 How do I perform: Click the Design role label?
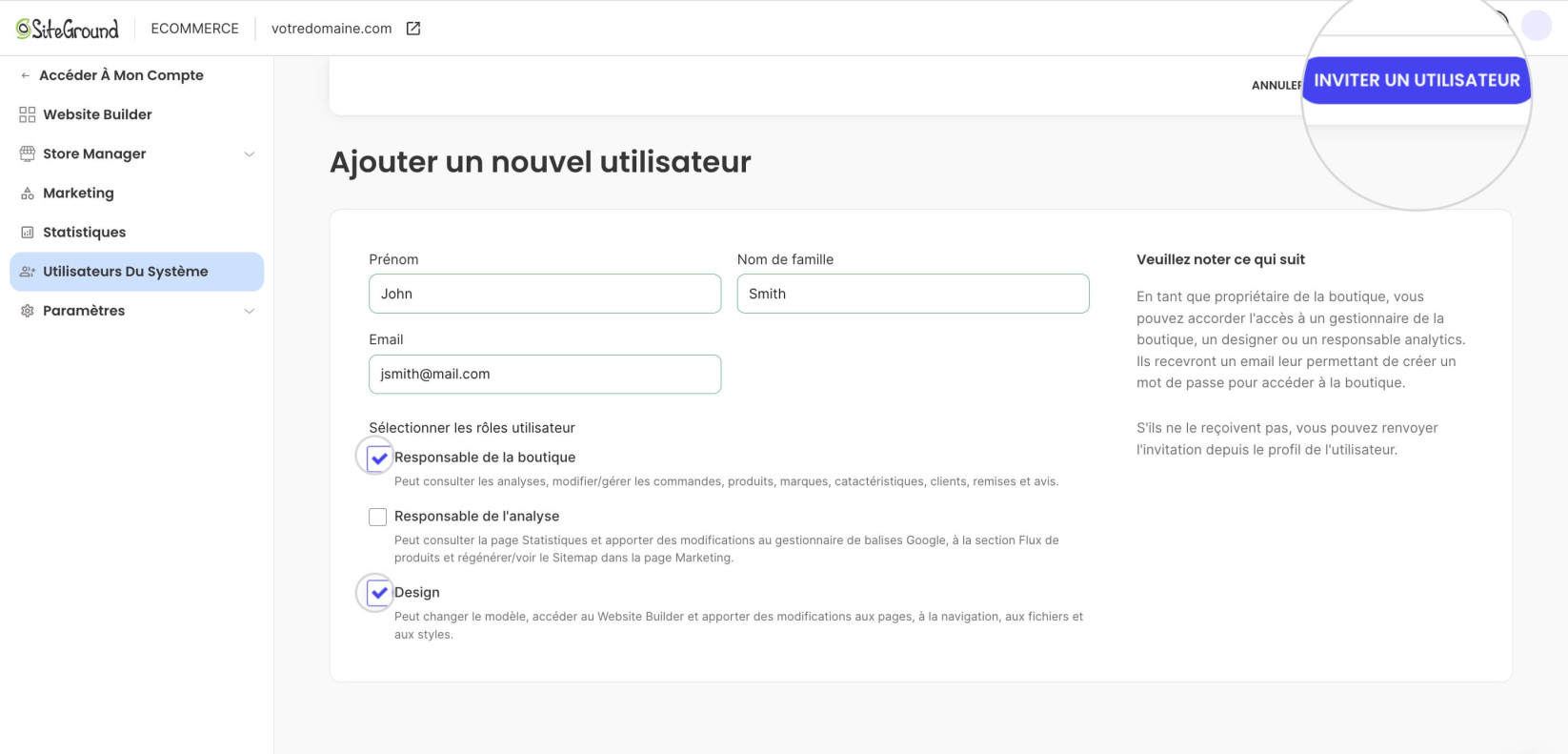(x=417, y=593)
